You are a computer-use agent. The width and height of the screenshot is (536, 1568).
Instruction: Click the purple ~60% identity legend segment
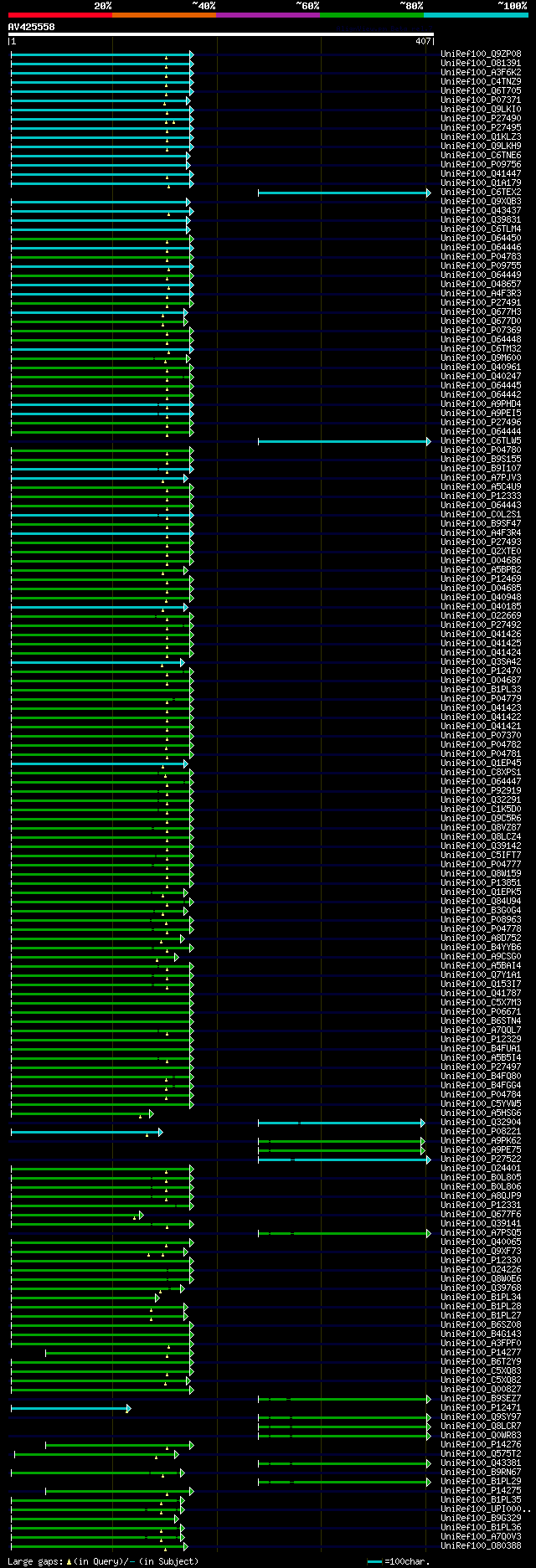(x=268, y=14)
